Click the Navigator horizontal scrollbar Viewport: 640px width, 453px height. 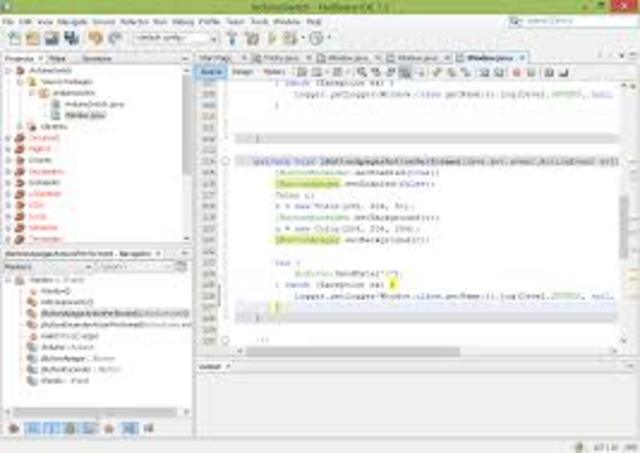(96, 412)
